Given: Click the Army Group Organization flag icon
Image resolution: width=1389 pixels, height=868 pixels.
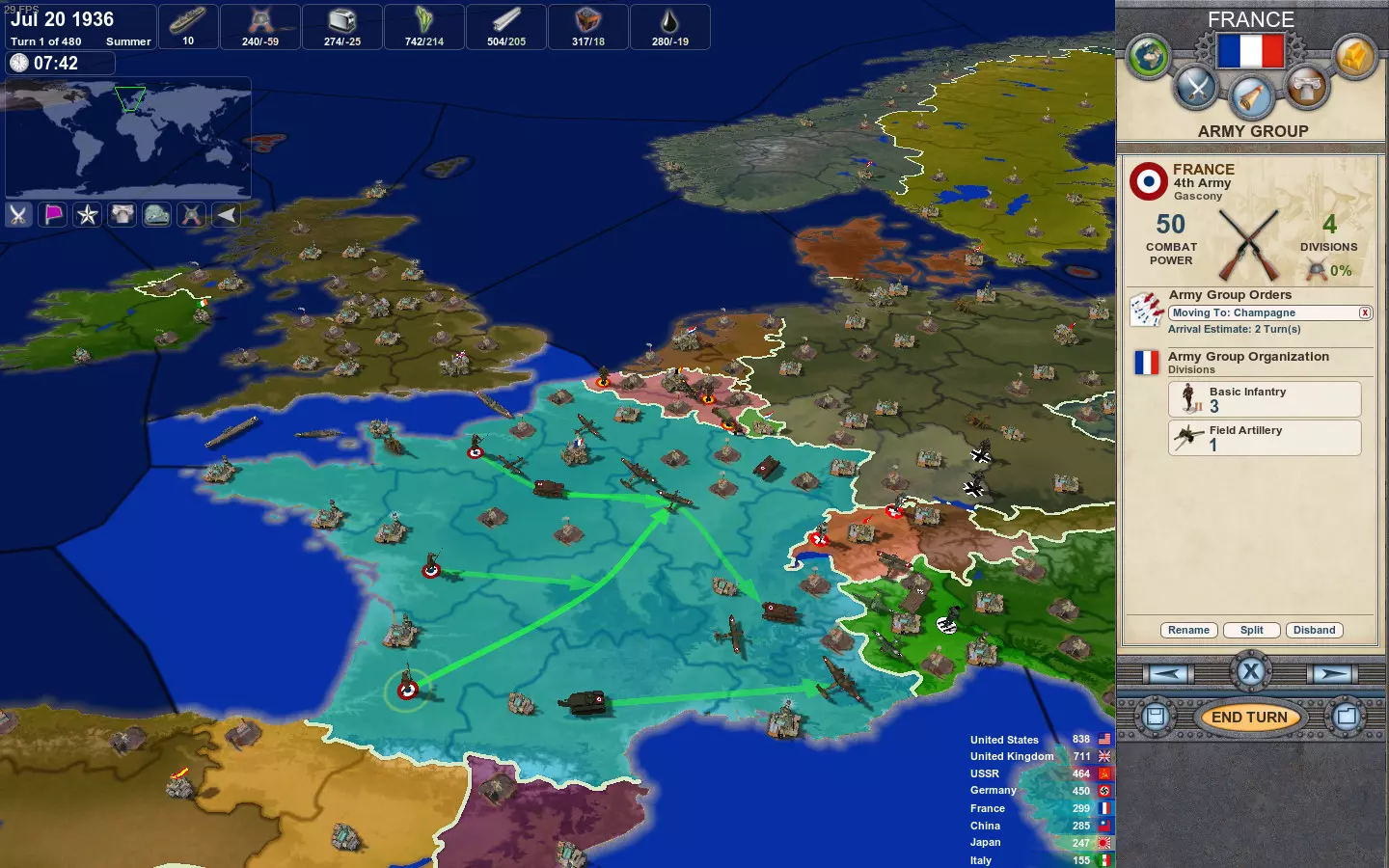Looking at the screenshot, I should pos(1147,363).
